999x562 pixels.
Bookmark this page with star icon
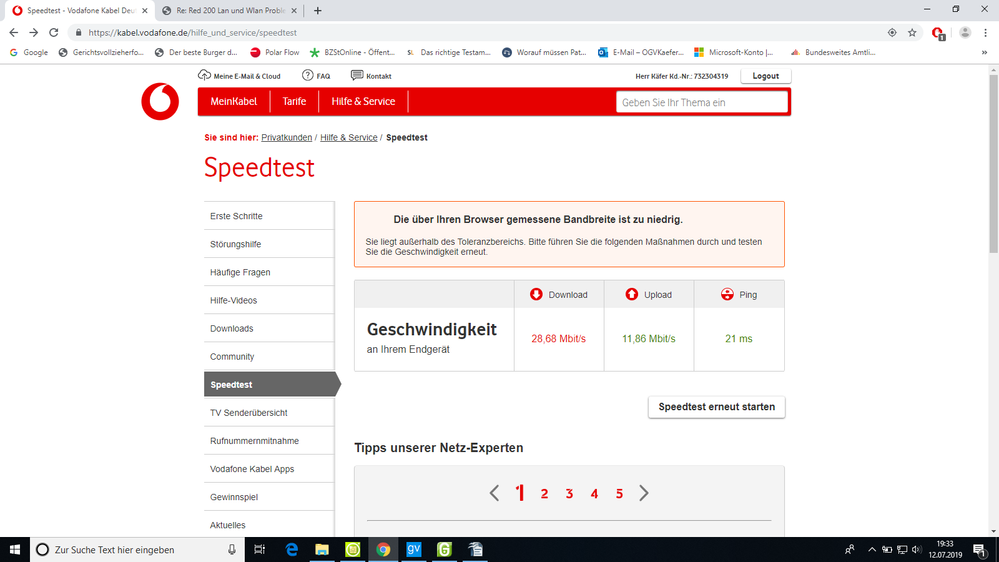pyautogui.click(x=912, y=32)
